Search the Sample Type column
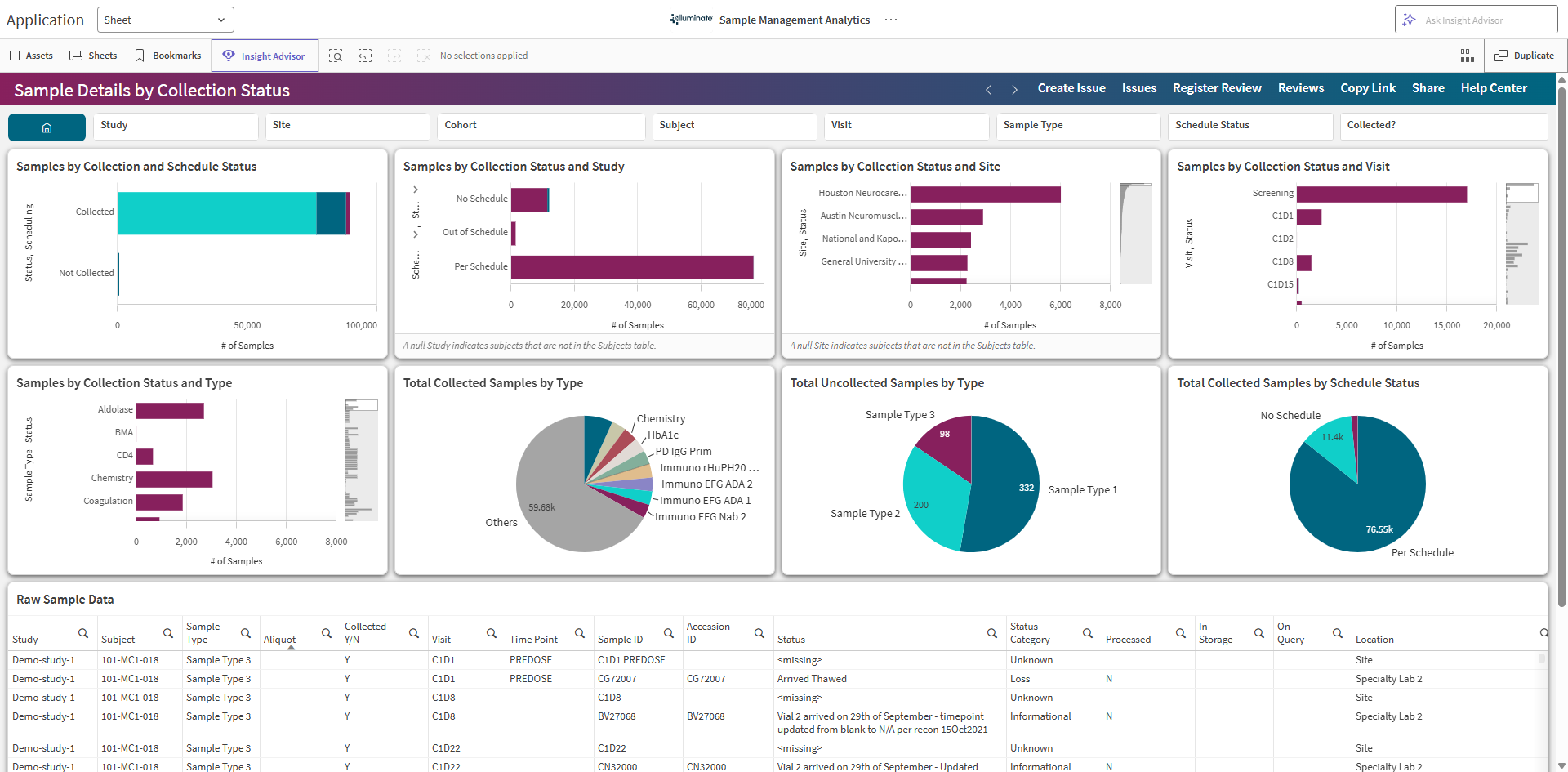1568x772 pixels. pyautogui.click(x=245, y=633)
